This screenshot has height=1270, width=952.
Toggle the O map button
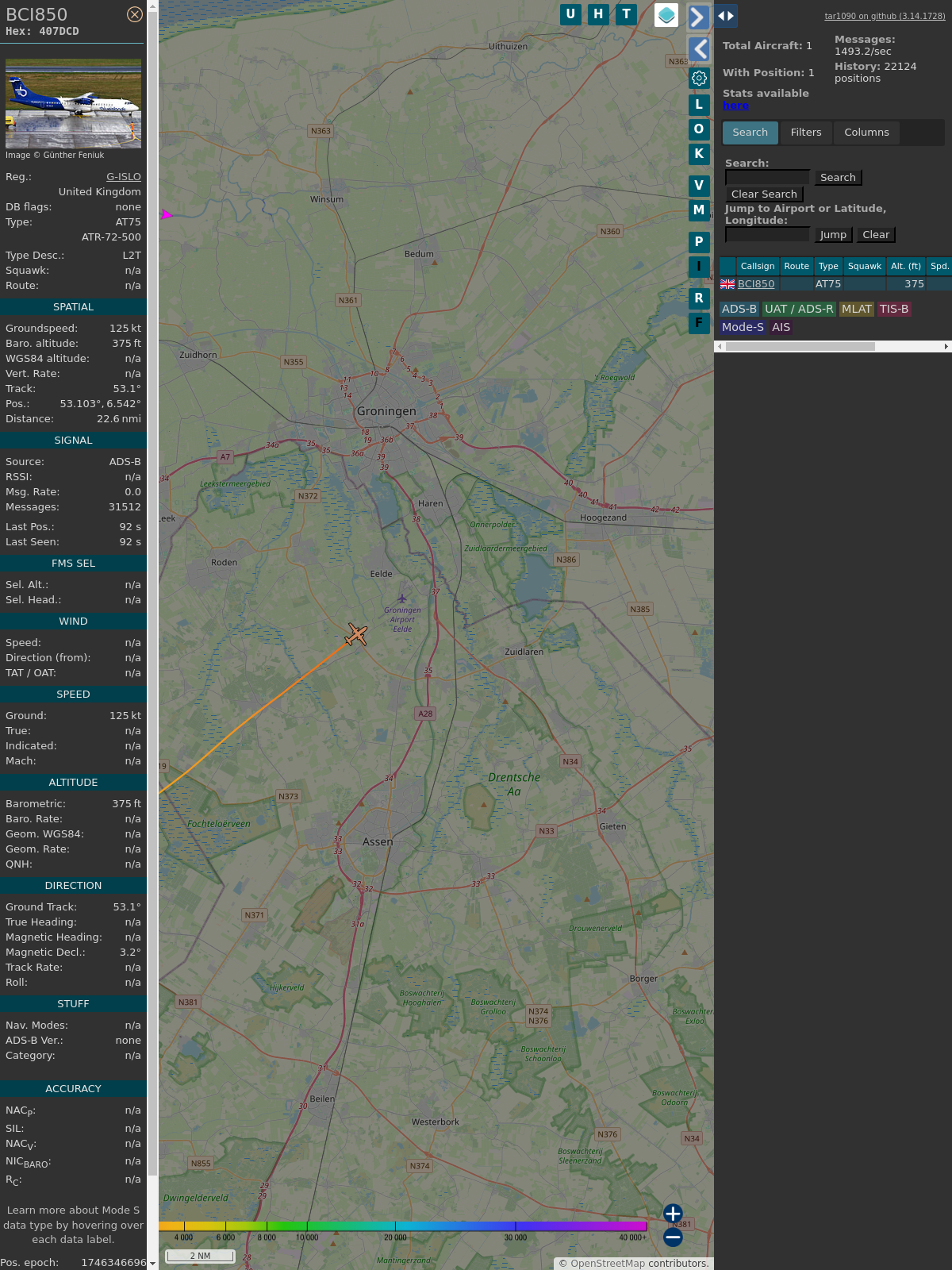[x=699, y=129]
